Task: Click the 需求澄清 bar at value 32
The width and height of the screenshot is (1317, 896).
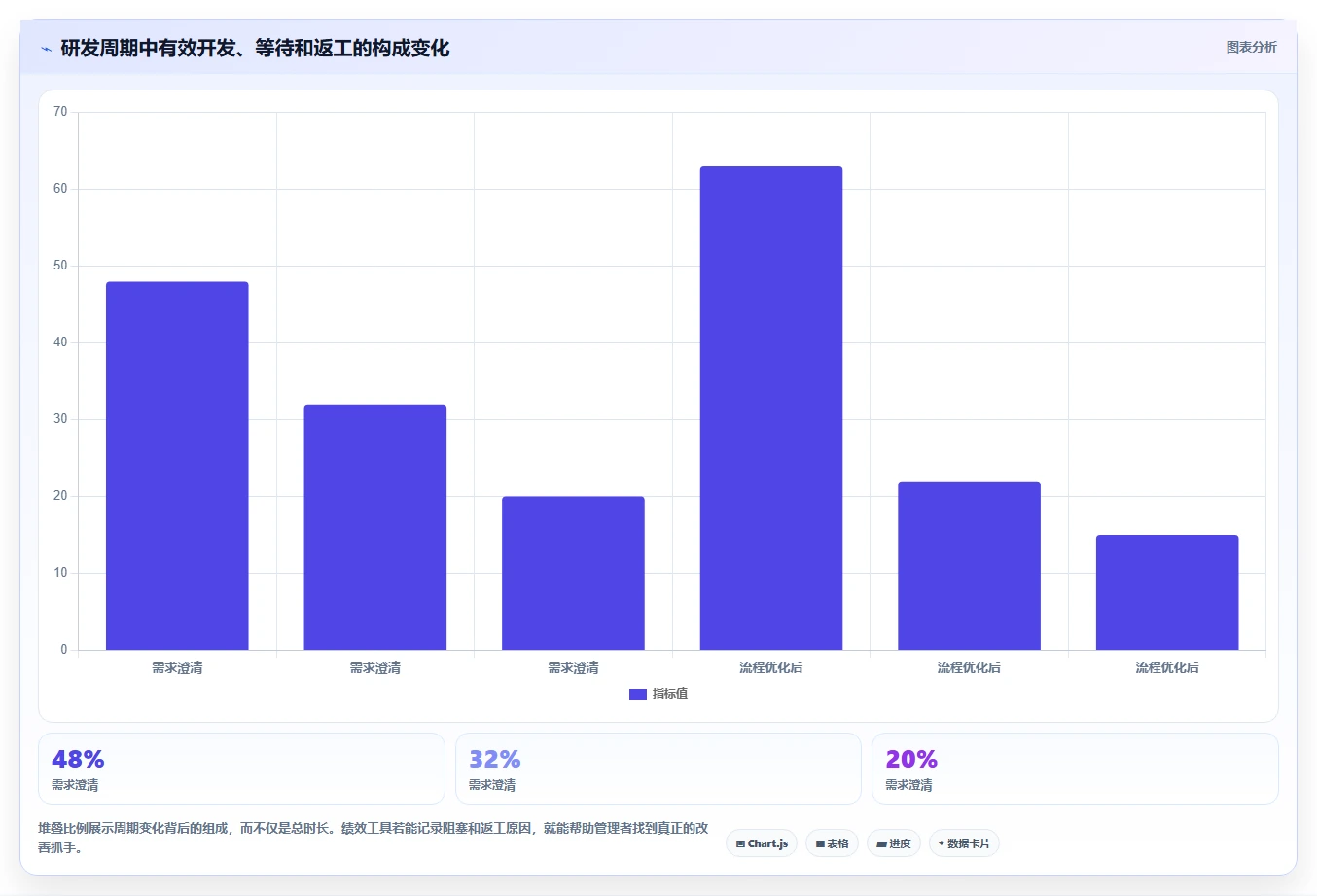Action: (375, 527)
